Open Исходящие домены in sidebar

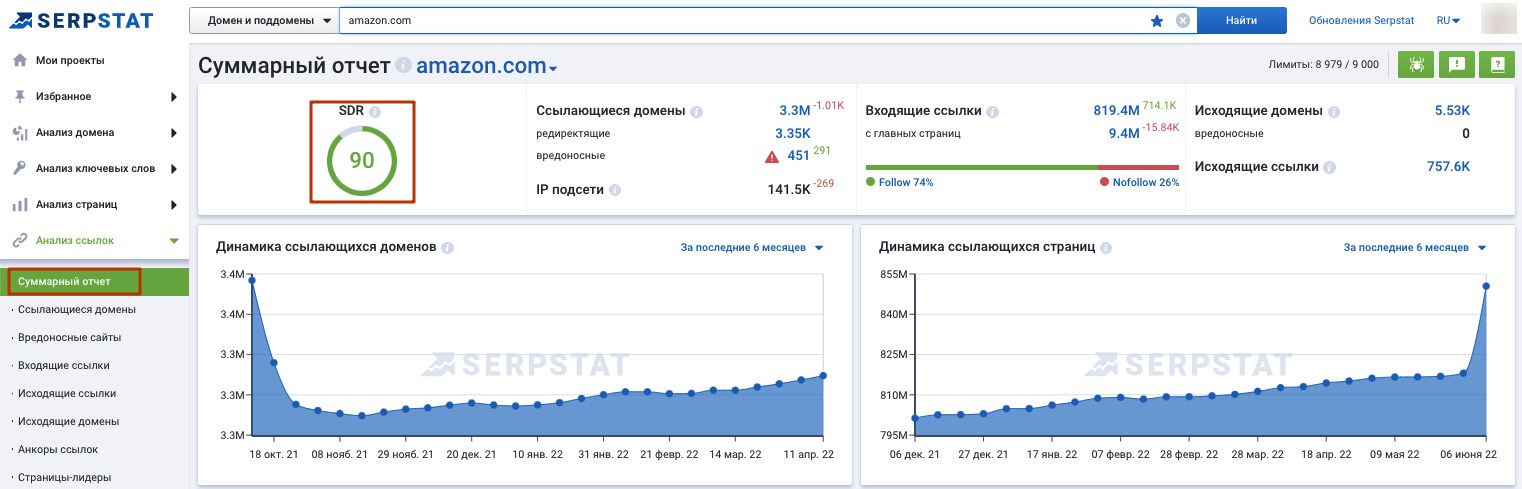click(69, 421)
